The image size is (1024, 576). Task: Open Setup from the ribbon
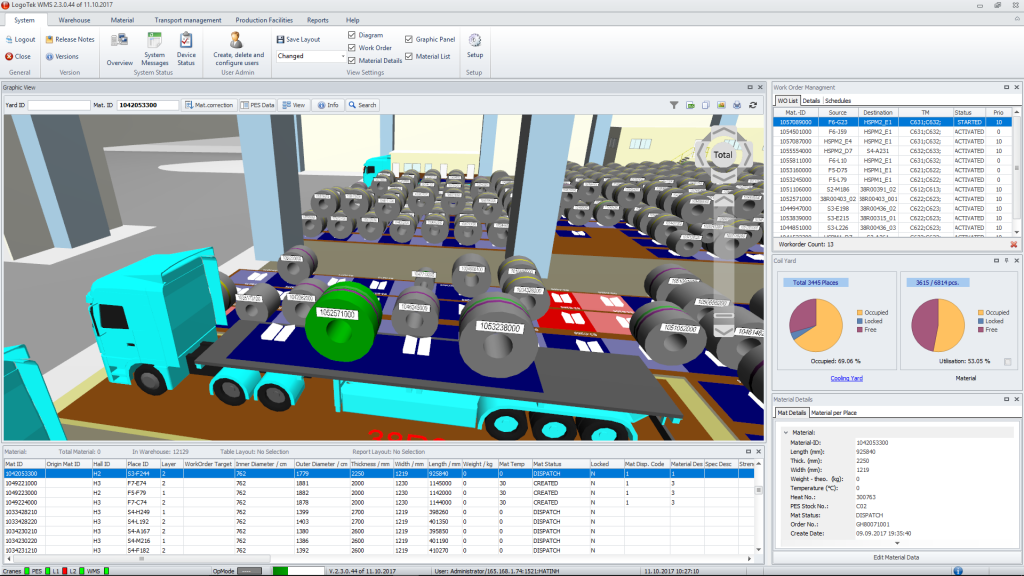point(474,44)
